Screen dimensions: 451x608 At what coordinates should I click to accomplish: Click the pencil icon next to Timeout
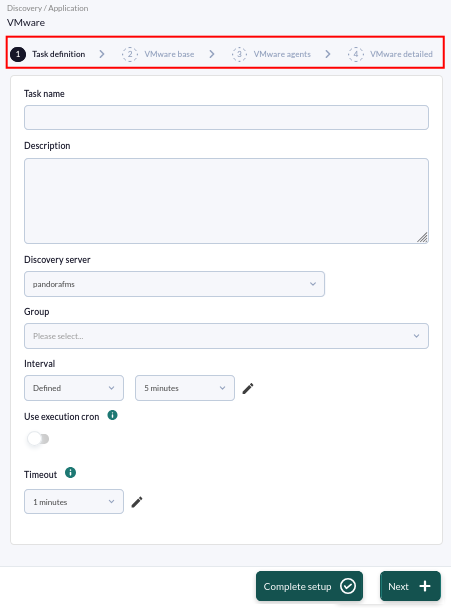click(x=137, y=502)
